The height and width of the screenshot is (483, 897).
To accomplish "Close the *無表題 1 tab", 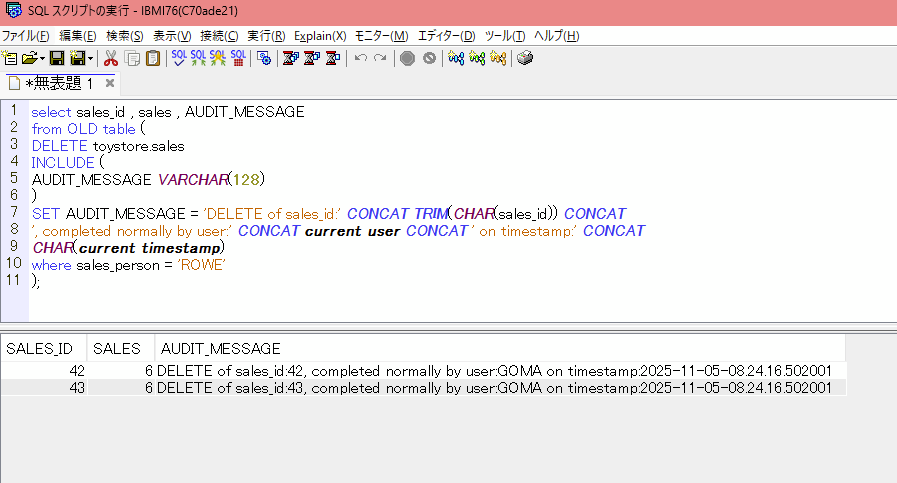I will (110, 83).
